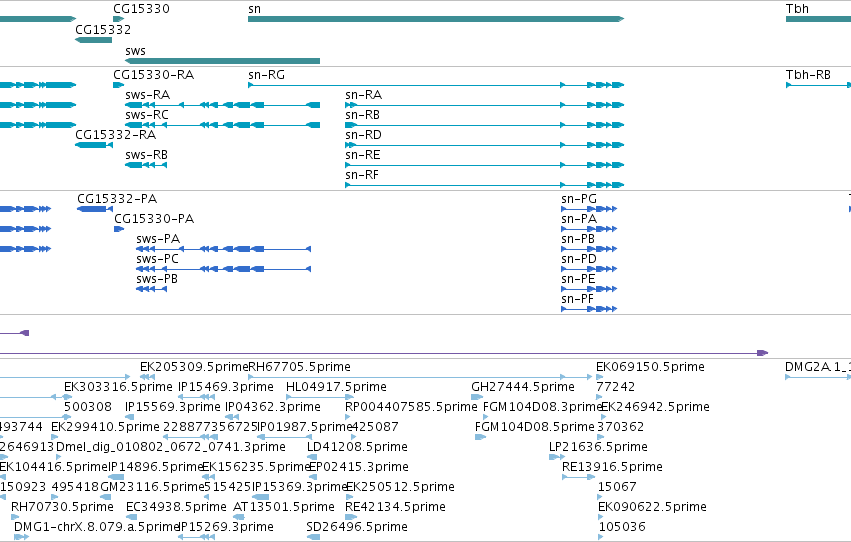Open EST EP02415.3prime
The image size is (851, 542).
click(x=358, y=468)
